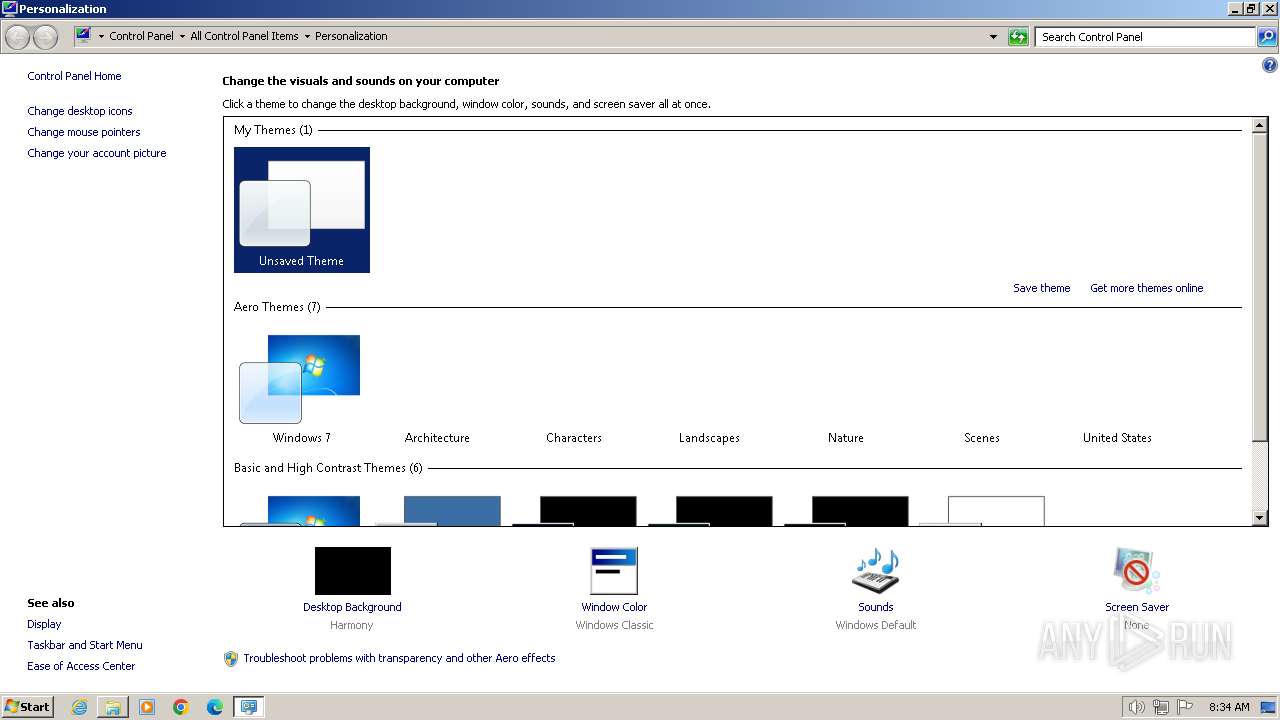Click Get more themes online link
Viewport: 1280px width, 720px height.
tap(1146, 288)
